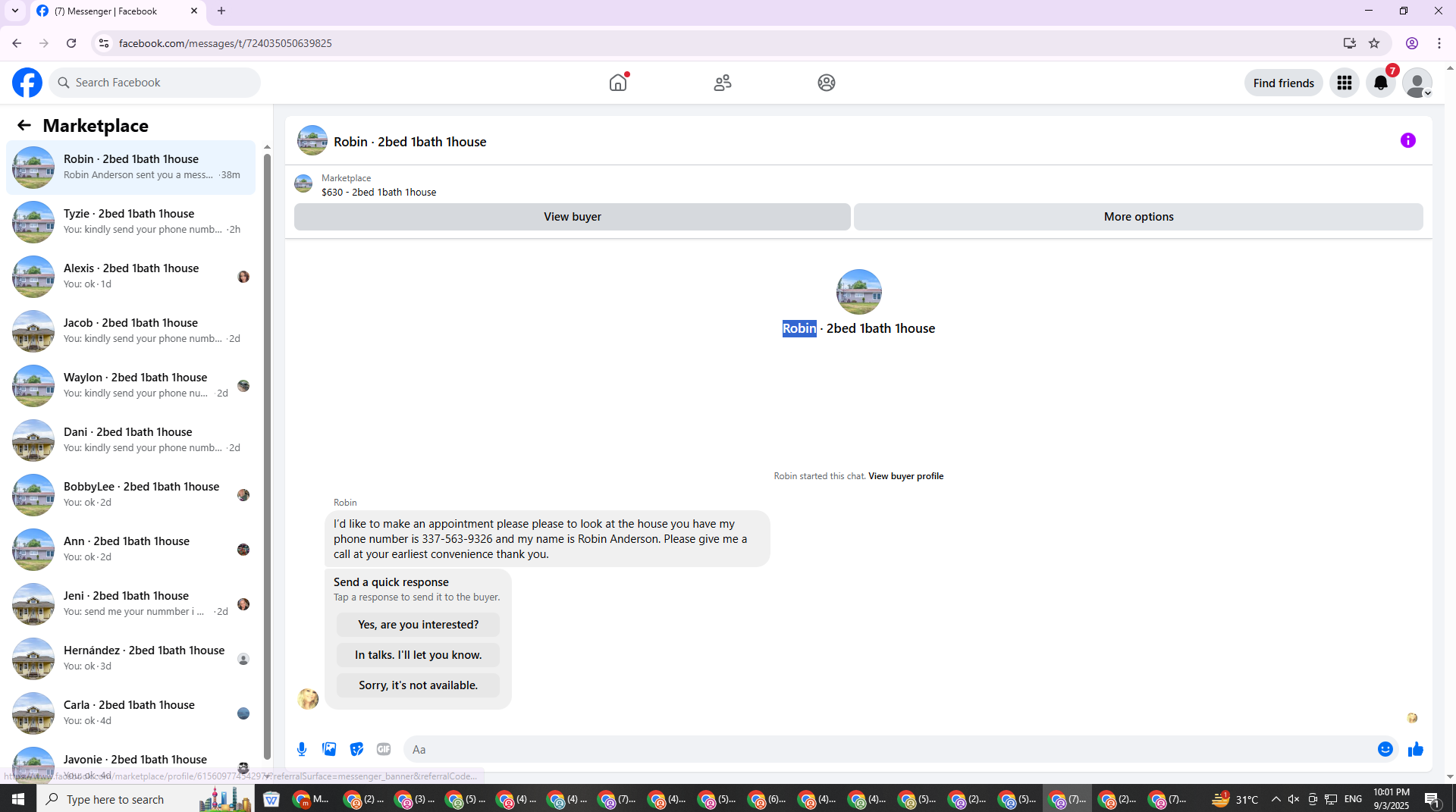
Task: Open the tab search dropdown arrow
Action: point(15,11)
